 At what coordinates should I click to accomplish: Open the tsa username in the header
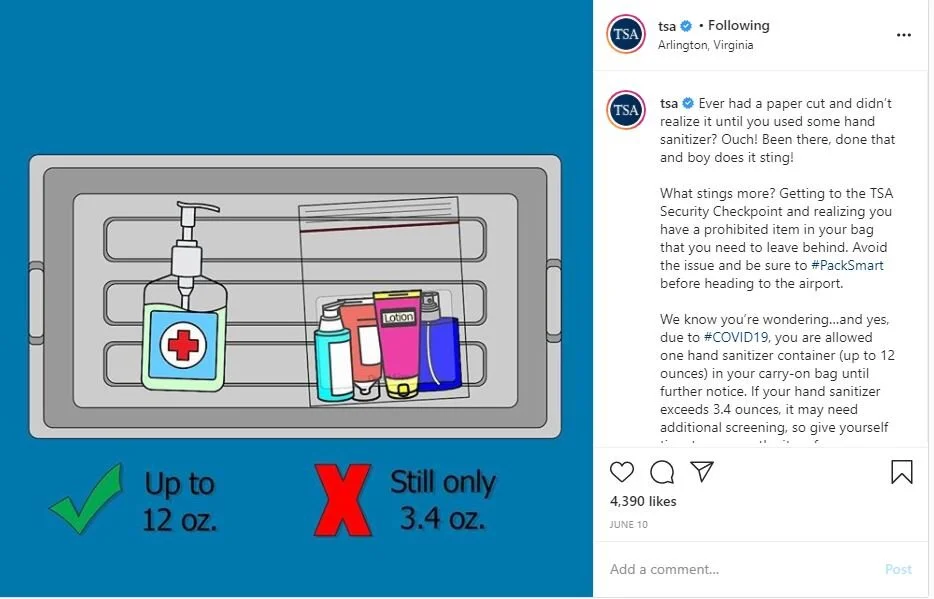pos(667,26)
